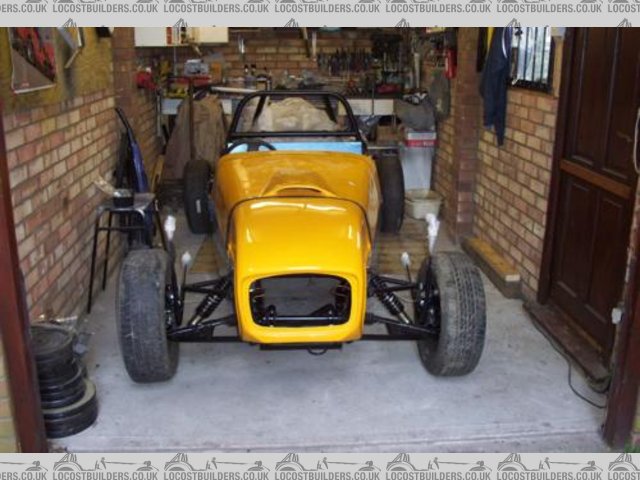Select the front tyre on the right side
The image size is (640, 480).
pos(451,313)
